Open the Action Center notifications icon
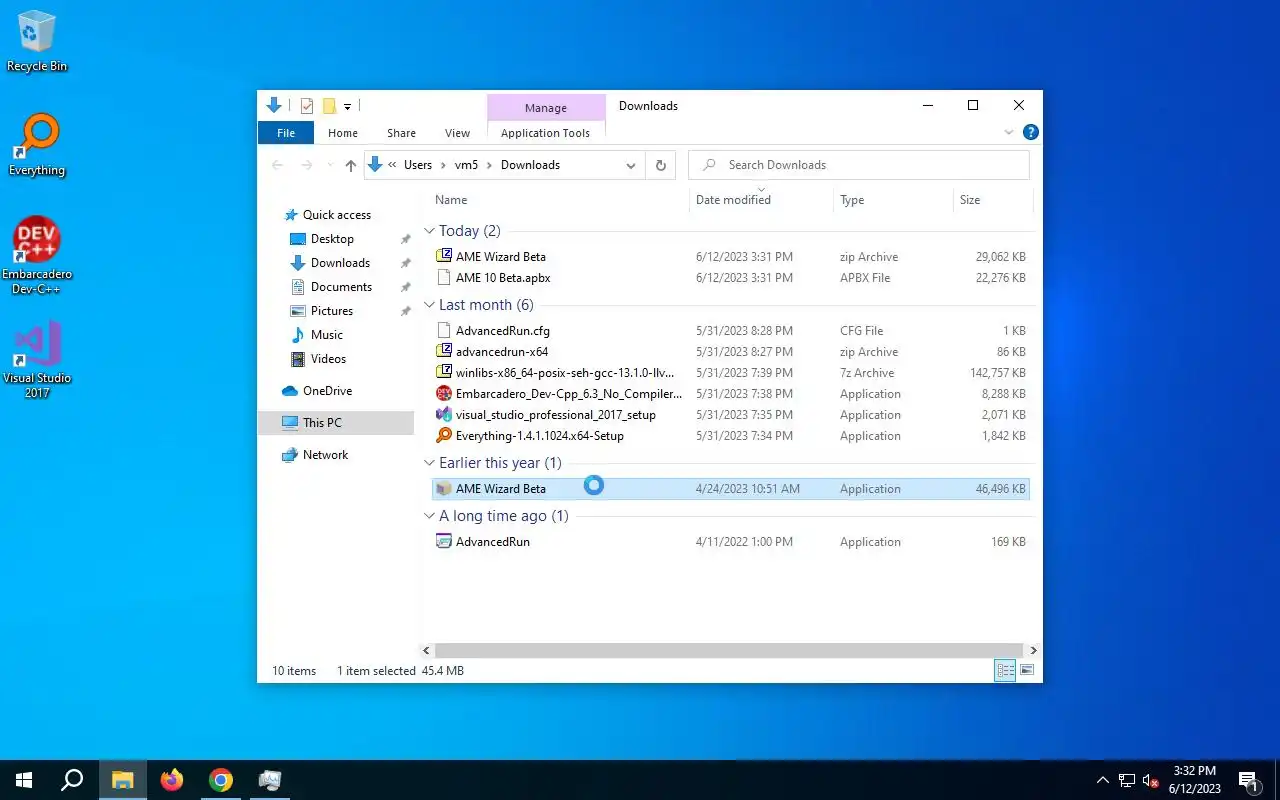 (x=1248, y=780)
